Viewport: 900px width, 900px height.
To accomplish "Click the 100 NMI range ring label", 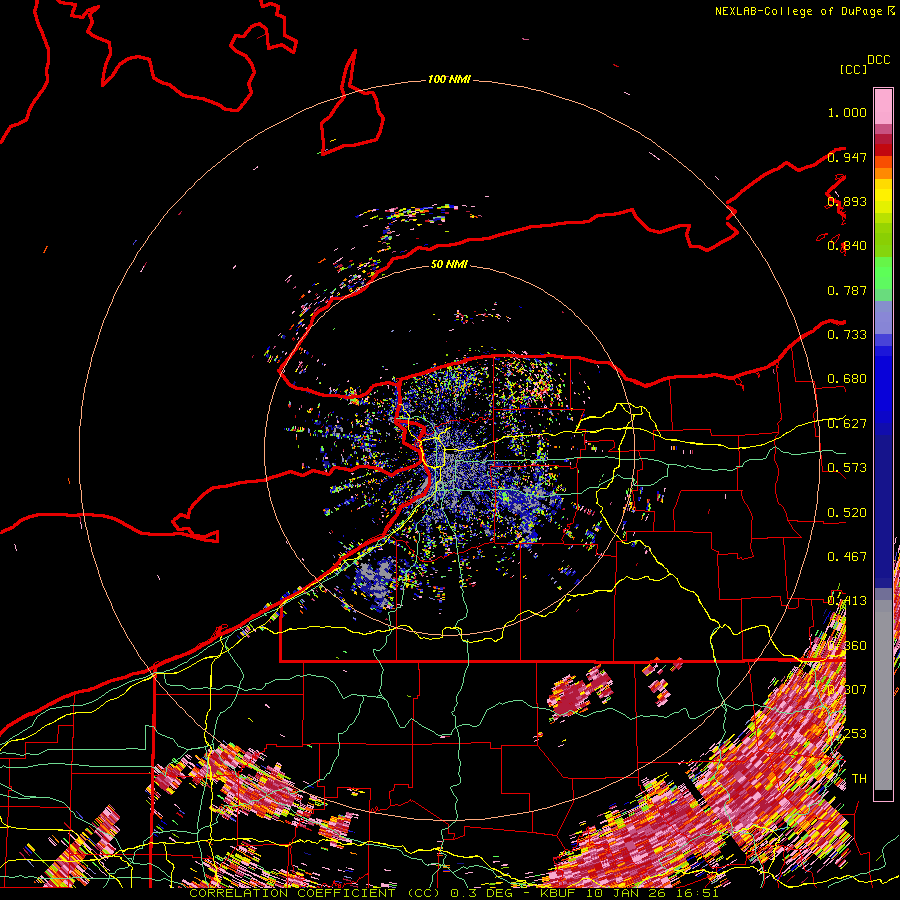I will coord(449,79).
